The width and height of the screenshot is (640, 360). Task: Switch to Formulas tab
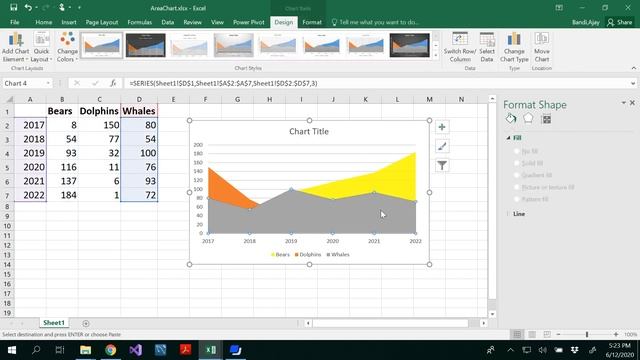(x=140, y=22)
